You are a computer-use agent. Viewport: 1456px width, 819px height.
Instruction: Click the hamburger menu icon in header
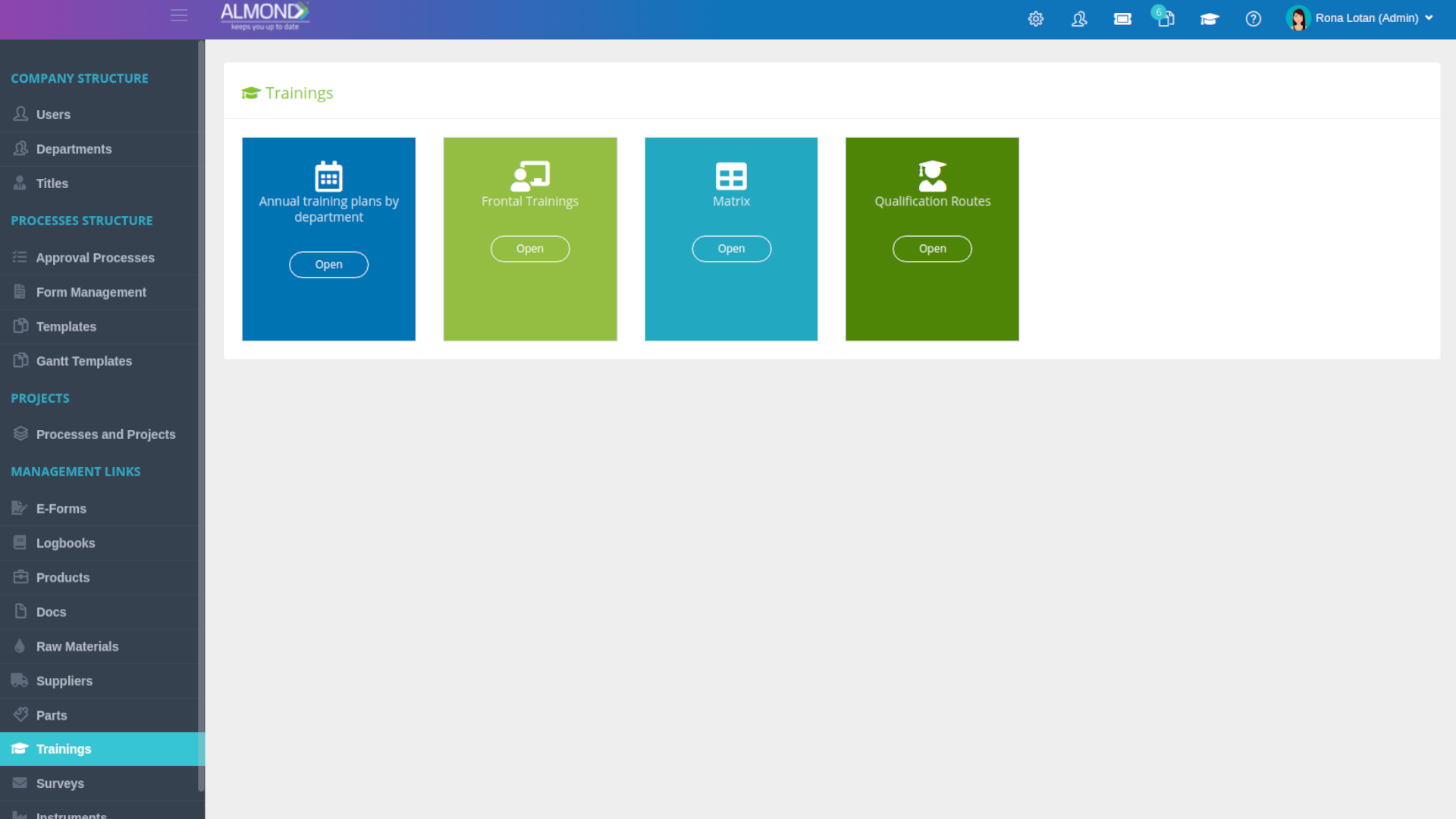pos(179,15)
